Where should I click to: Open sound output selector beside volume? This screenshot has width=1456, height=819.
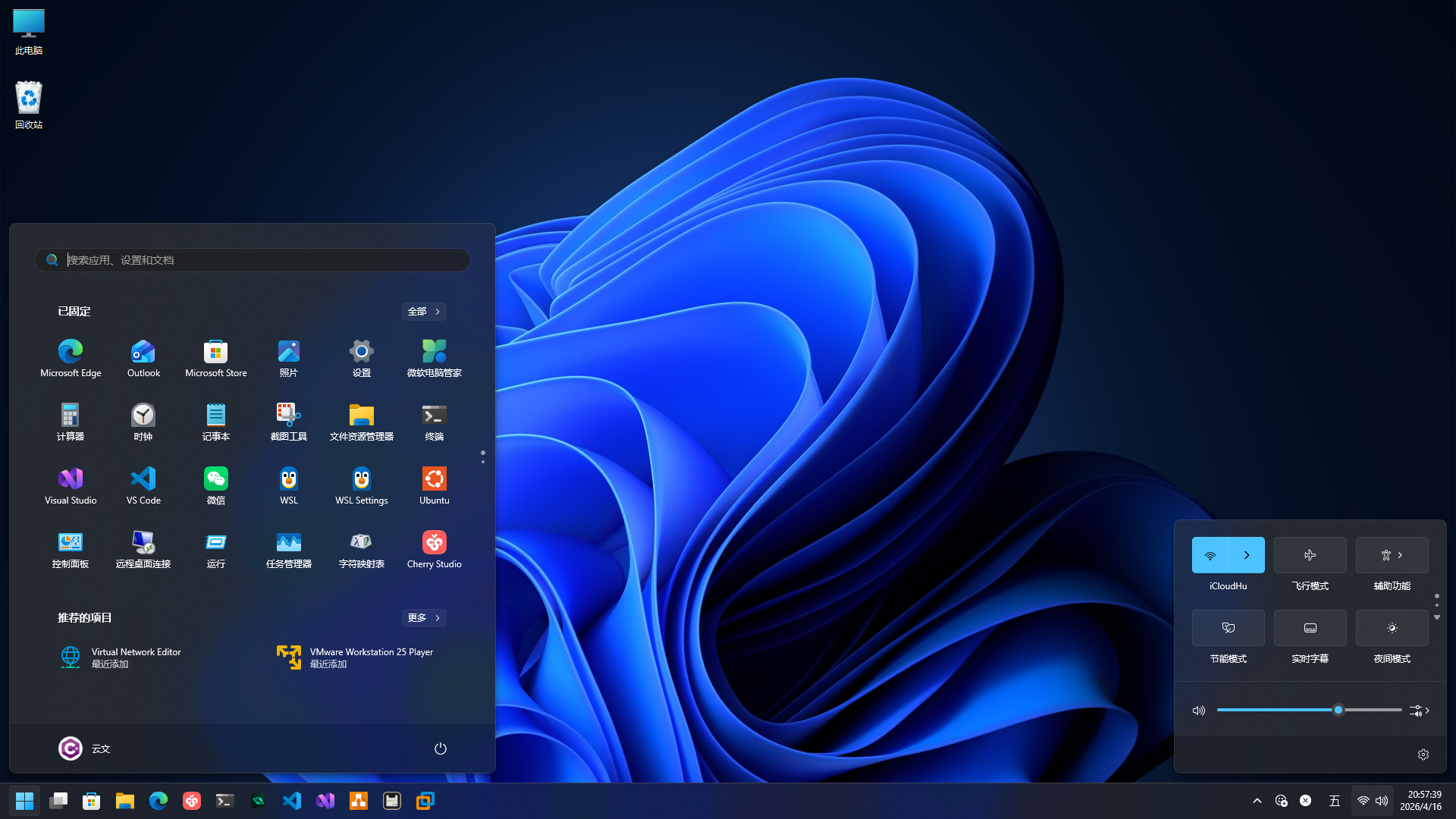(x=1419, y=711)
